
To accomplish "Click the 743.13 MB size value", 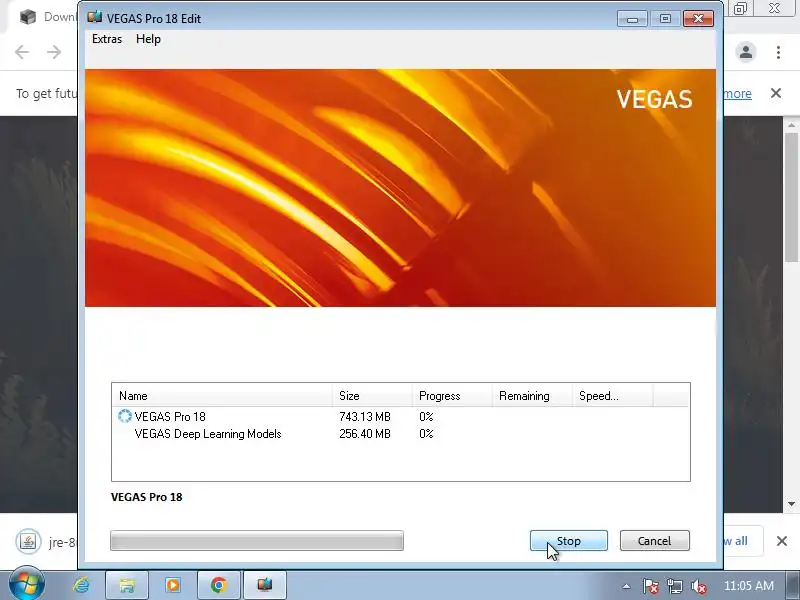I will [365, 417].
